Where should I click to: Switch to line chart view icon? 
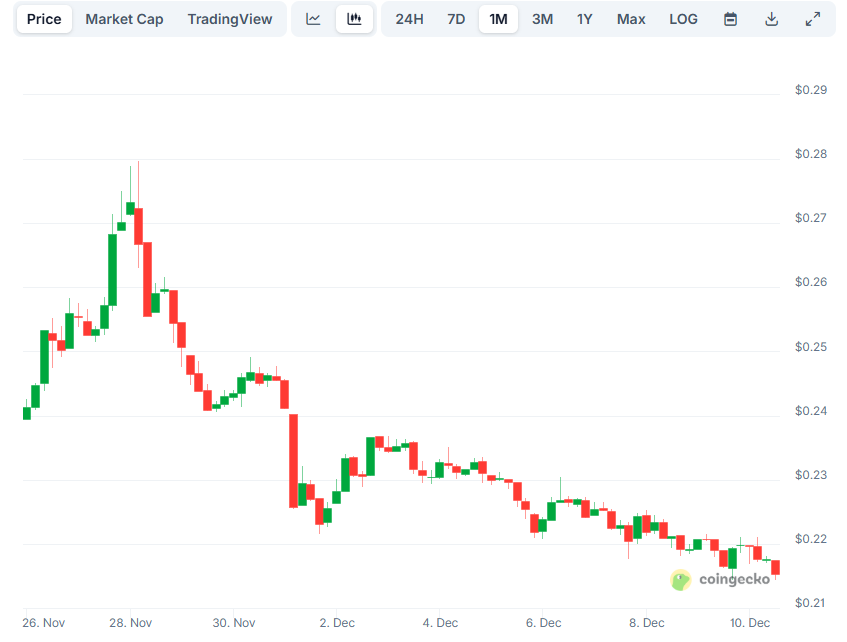point(313,19)
